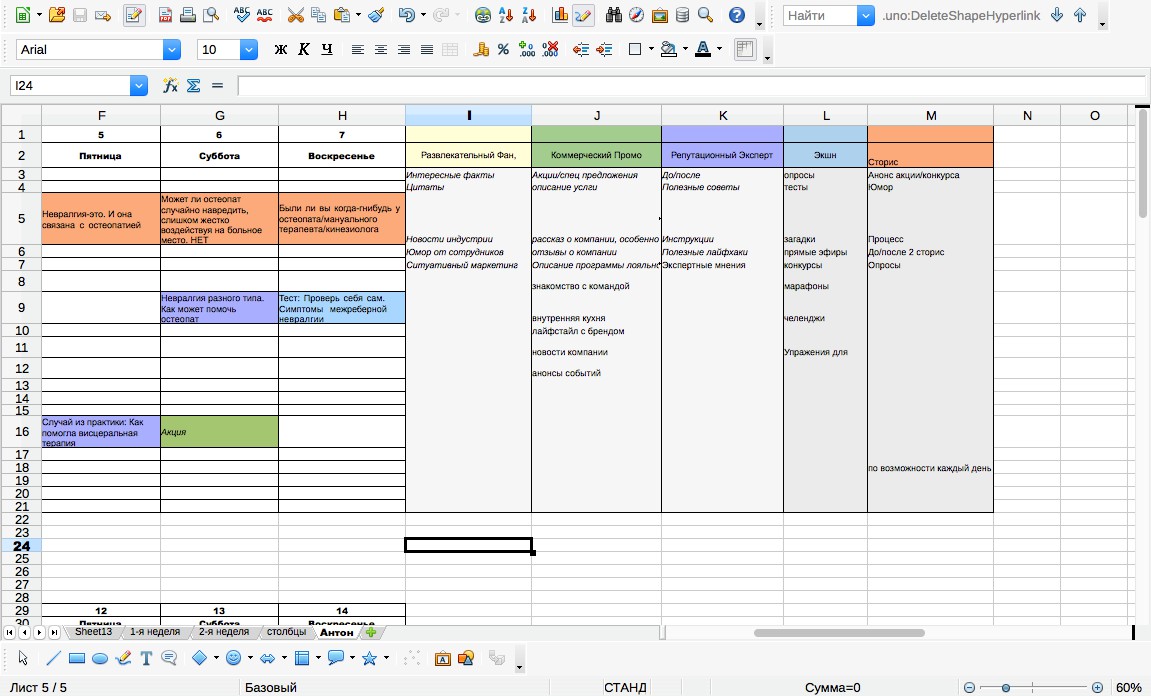Insert a chart
Viewport: 1151px width, 696px height.
click(x=560, y=15)
